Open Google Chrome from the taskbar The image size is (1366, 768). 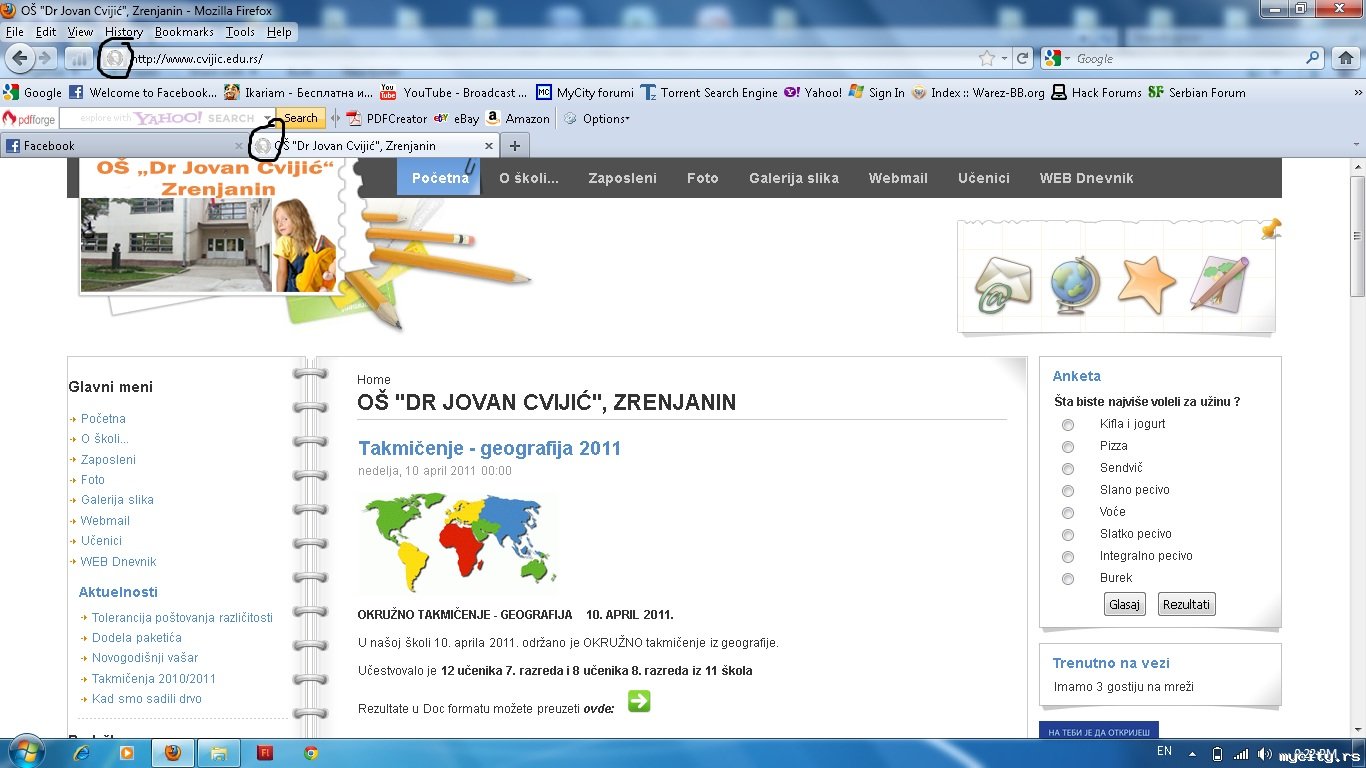[311, 753]
